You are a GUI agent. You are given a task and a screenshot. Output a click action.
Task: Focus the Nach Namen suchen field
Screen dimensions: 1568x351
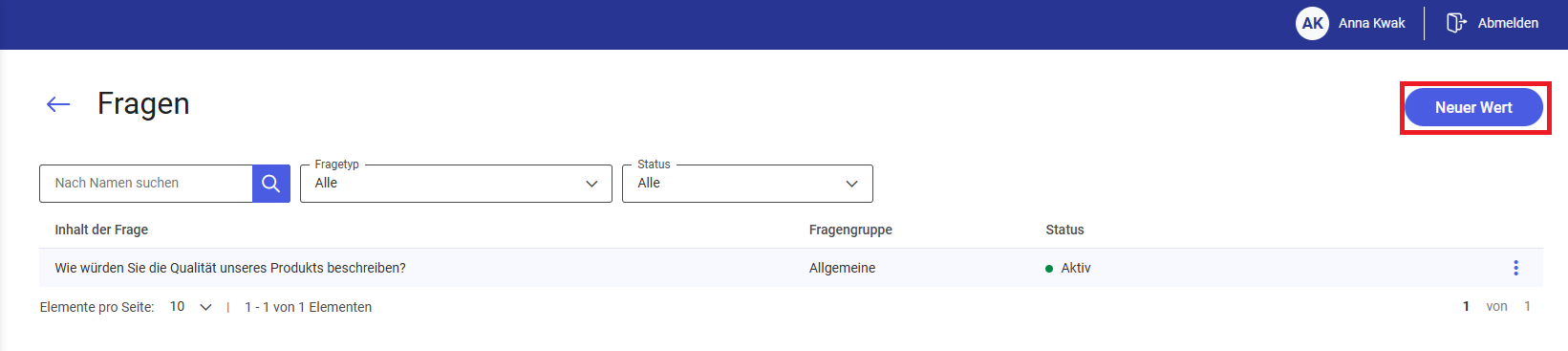[146, 184]
